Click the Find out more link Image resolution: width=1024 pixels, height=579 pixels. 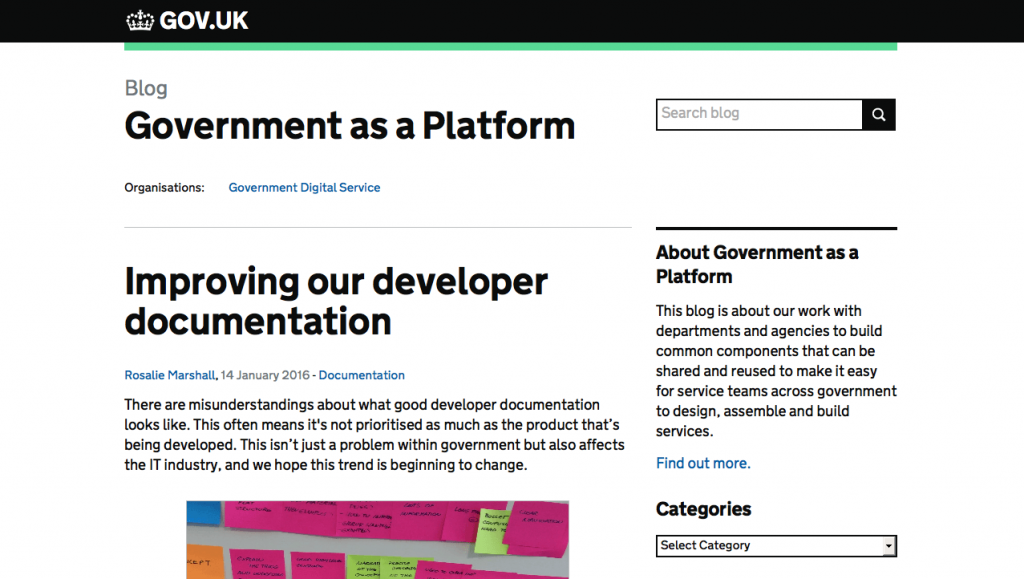(702, 463)
